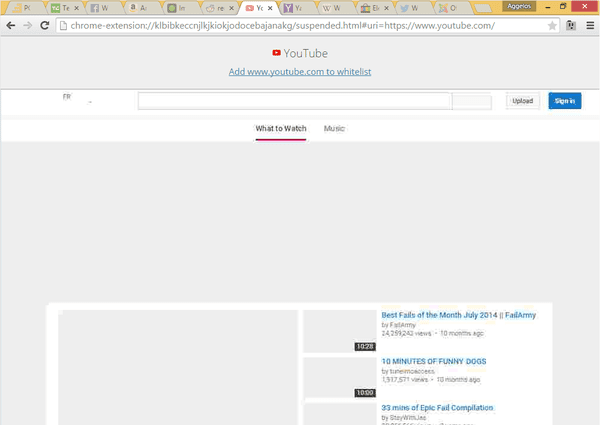Go back with the browser back arrow
Viewport: 600px width, 425px height.
(x=11, y=26)
